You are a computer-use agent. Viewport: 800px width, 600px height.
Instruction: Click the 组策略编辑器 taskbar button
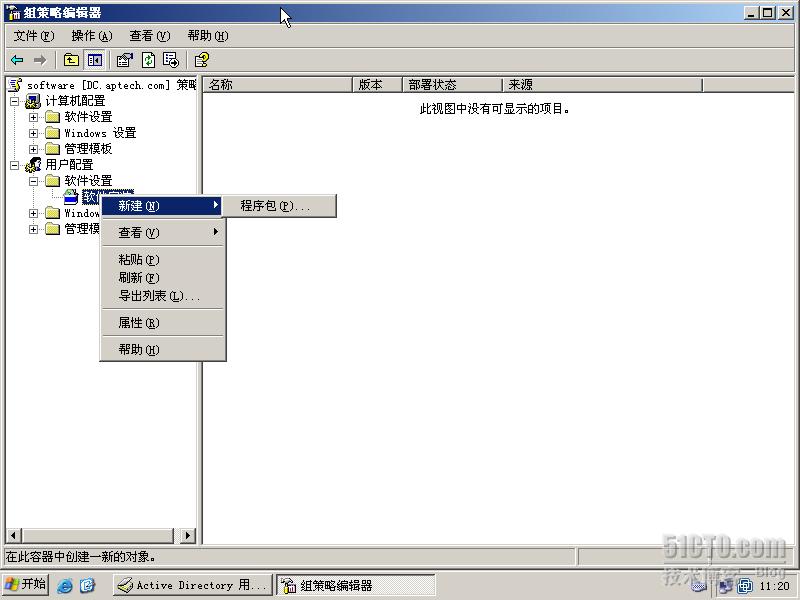(356, 585)
